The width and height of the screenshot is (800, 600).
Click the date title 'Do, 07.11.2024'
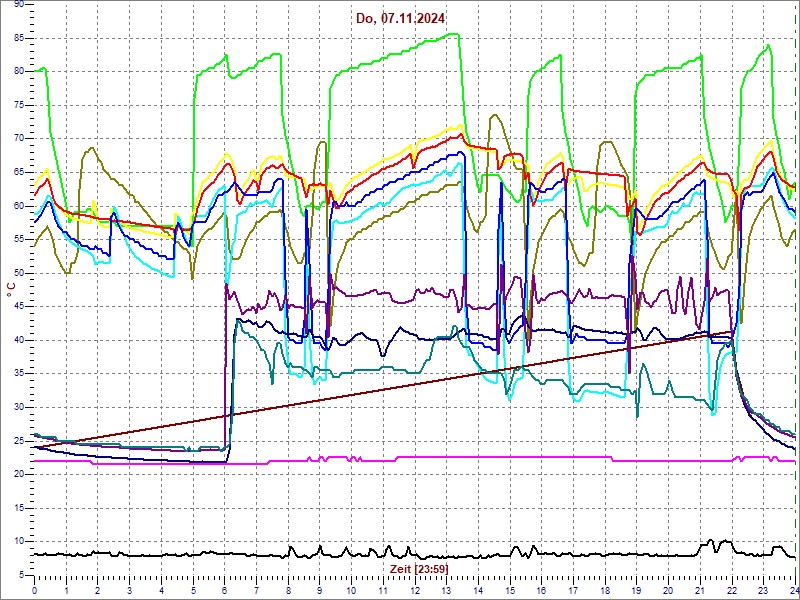pos(401,18)
